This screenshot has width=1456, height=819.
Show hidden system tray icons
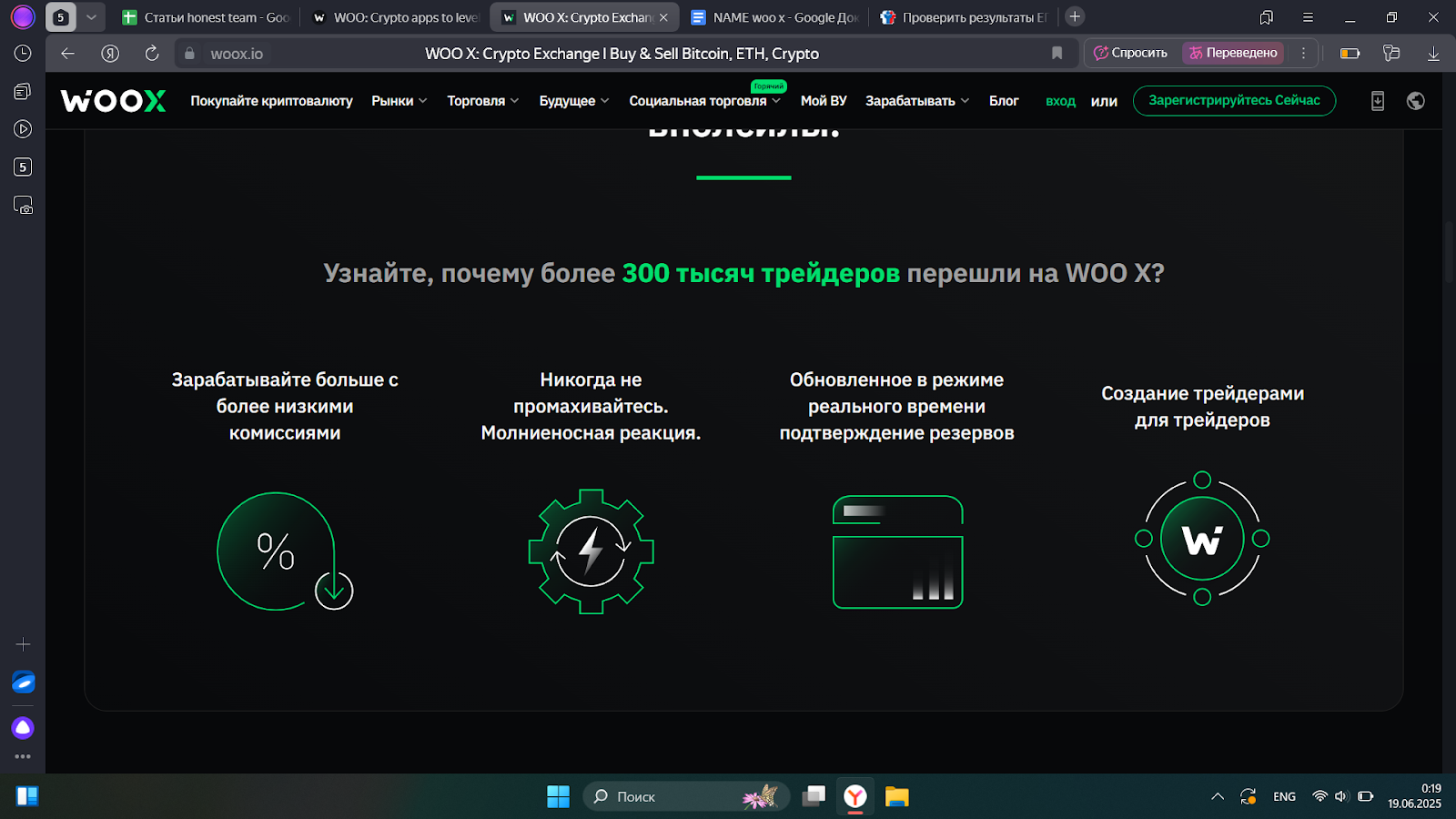tap(1217, 796)
